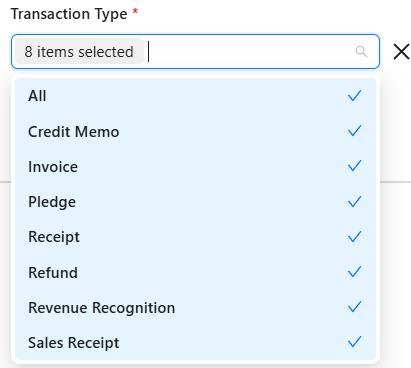Toggle Receipt transaction type
The width and height of the screenshot is (411, 368).
[195, 237]
